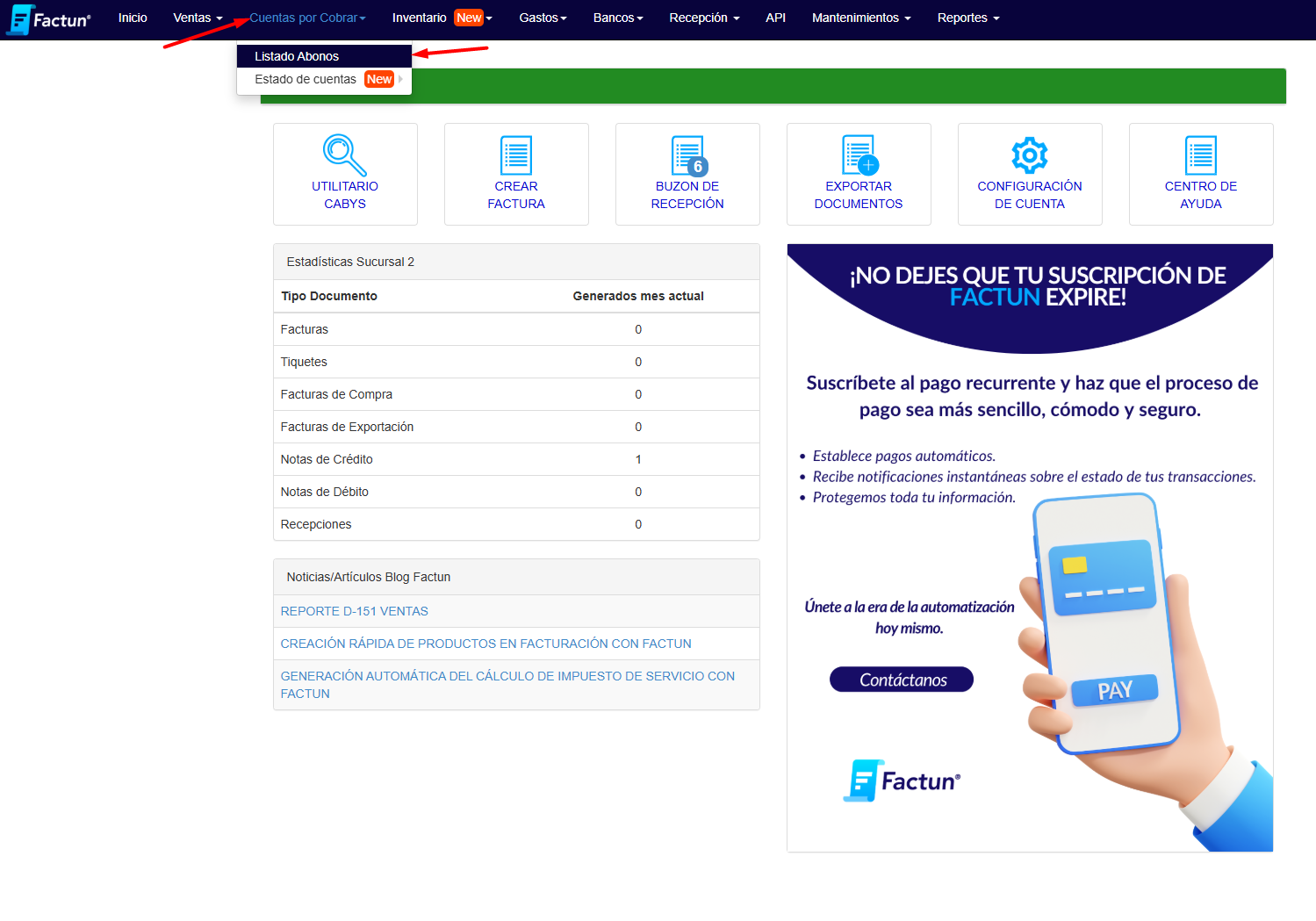The height and width of the screenshot is (921, 1316).
Task: Go to Inicio in the navbar
Action: click(133, 18)
